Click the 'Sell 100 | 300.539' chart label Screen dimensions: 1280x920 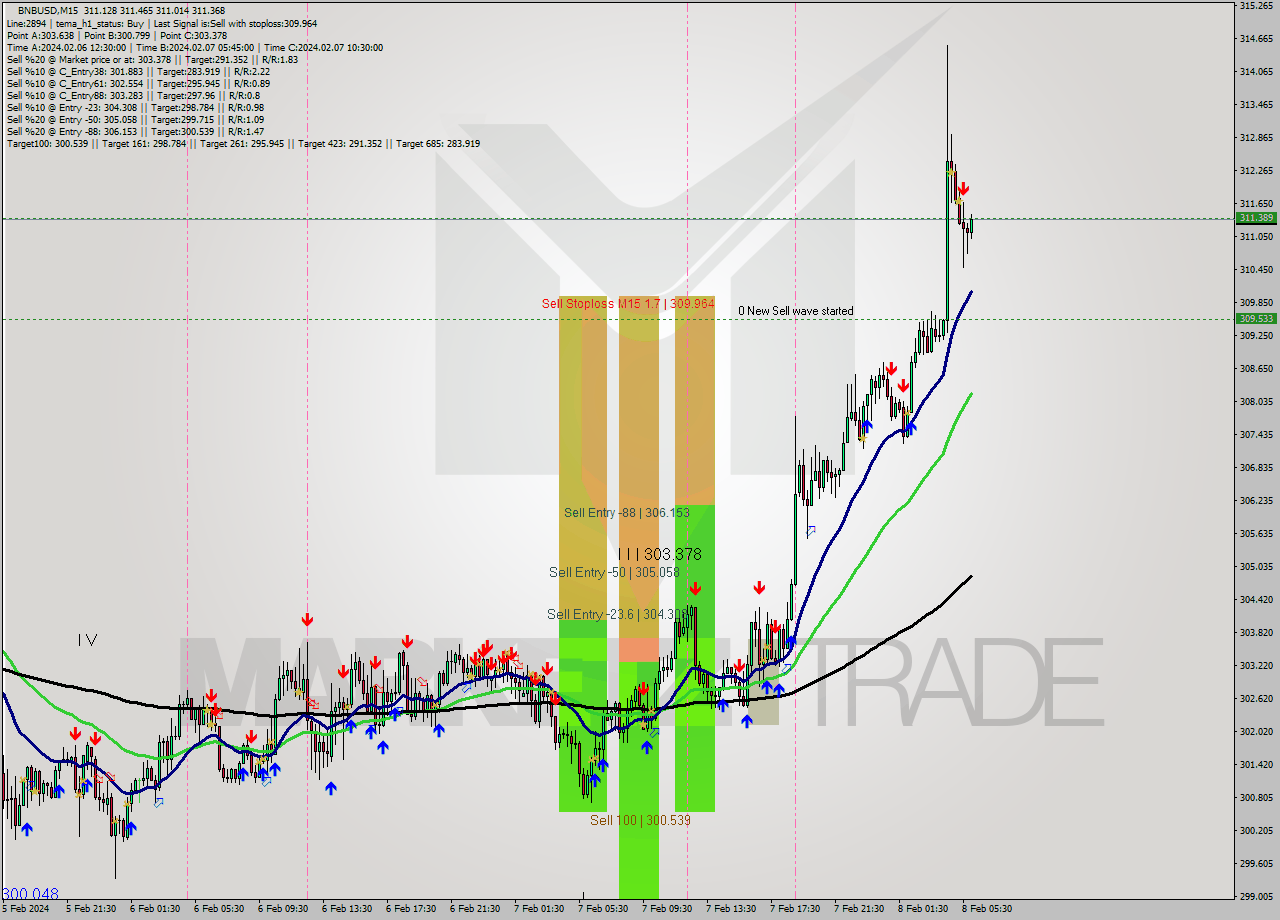click(640, 820)
